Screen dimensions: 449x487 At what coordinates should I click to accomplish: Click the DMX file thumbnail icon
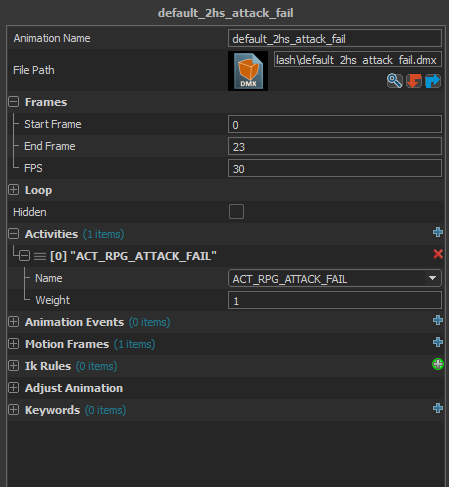tap(248, 71)
